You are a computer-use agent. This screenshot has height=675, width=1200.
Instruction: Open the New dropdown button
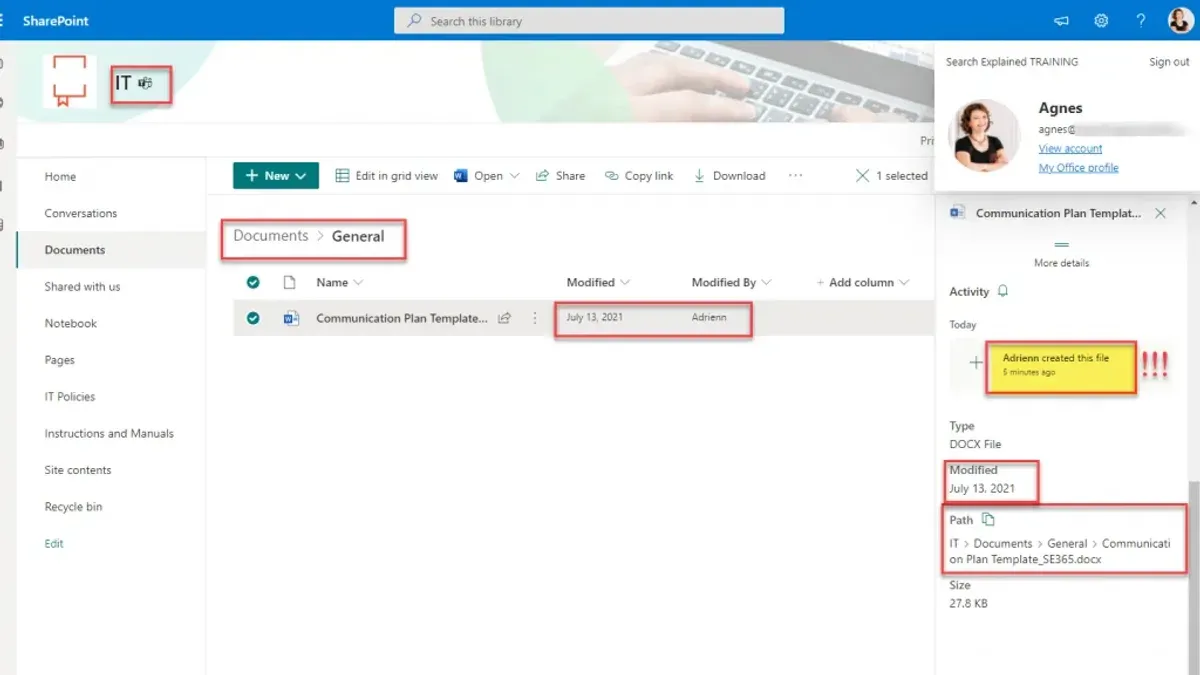[276, 176]
